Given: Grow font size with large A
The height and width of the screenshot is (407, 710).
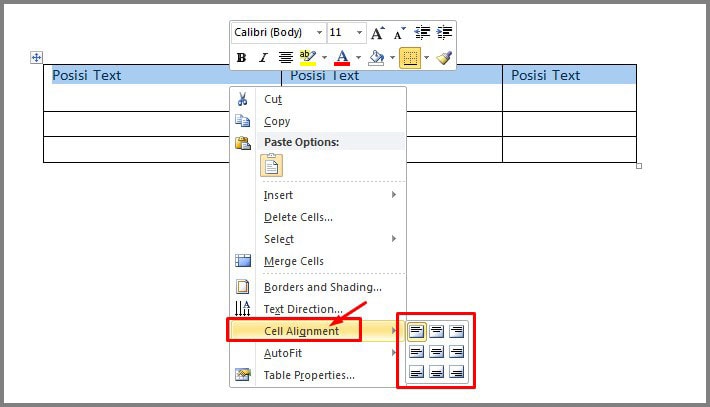Looking at the screenshot, I should click(378, 33).
